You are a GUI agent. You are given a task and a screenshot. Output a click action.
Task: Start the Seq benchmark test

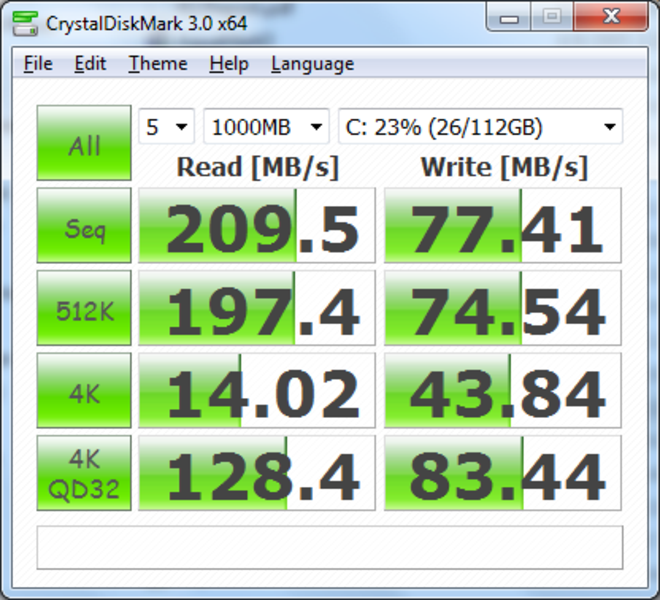click(x=84, y=225)
